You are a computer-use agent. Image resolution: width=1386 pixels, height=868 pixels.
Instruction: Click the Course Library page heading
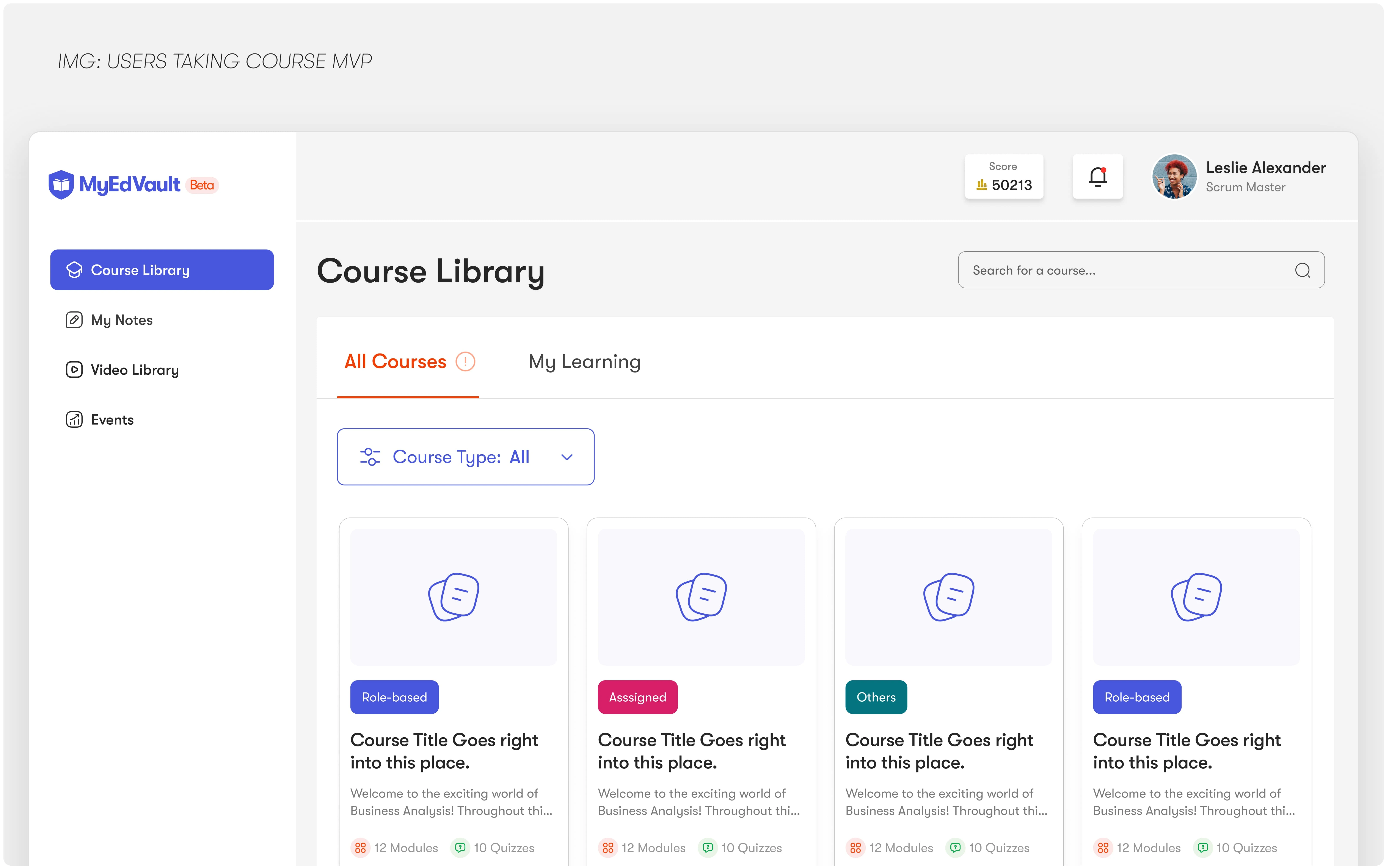pos(431,272)
